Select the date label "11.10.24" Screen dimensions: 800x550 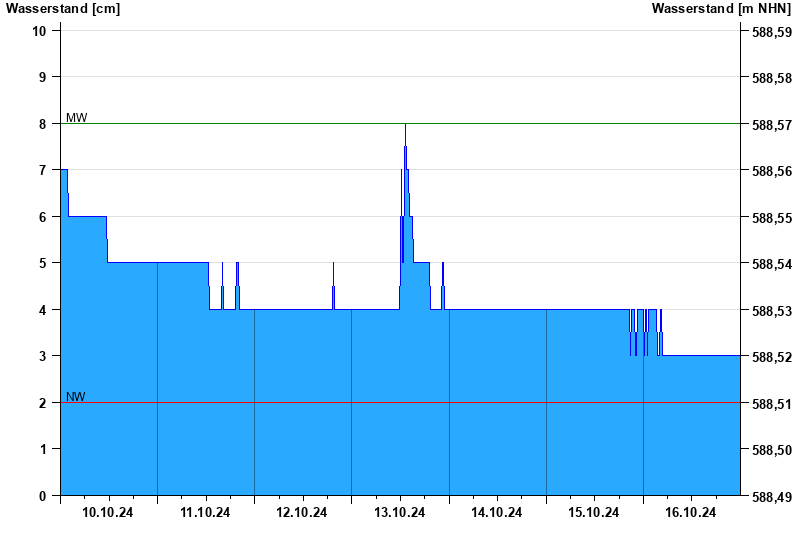[x=205, y=512]
